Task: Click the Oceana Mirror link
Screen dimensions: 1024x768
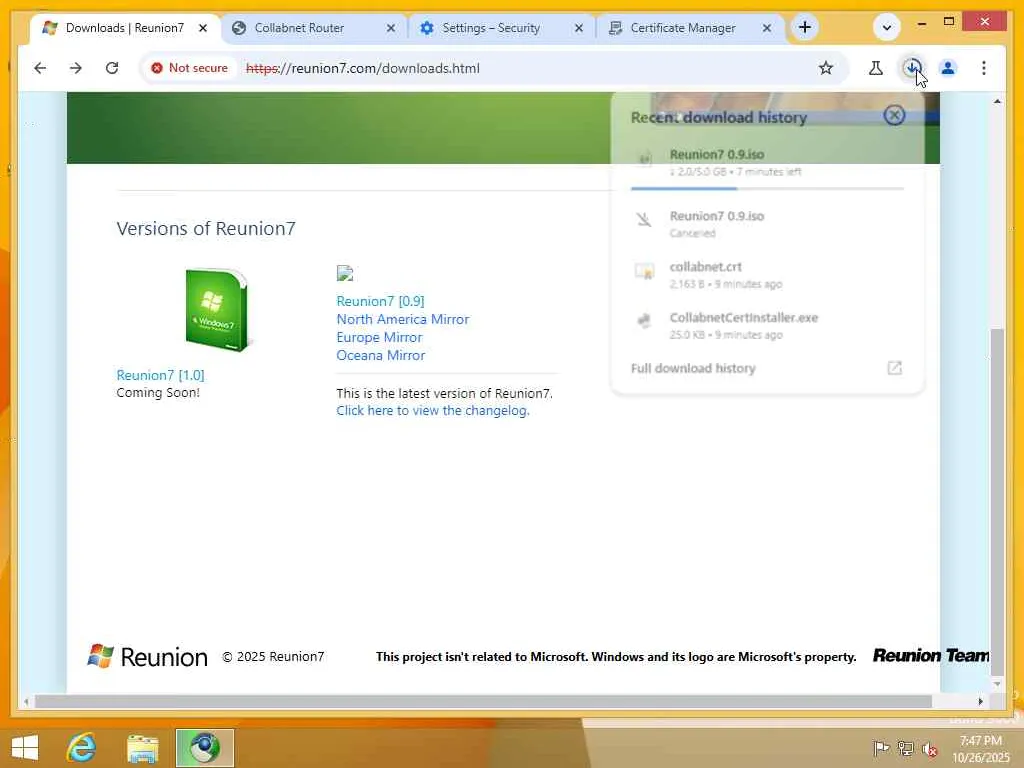Action: click(380, 355)
